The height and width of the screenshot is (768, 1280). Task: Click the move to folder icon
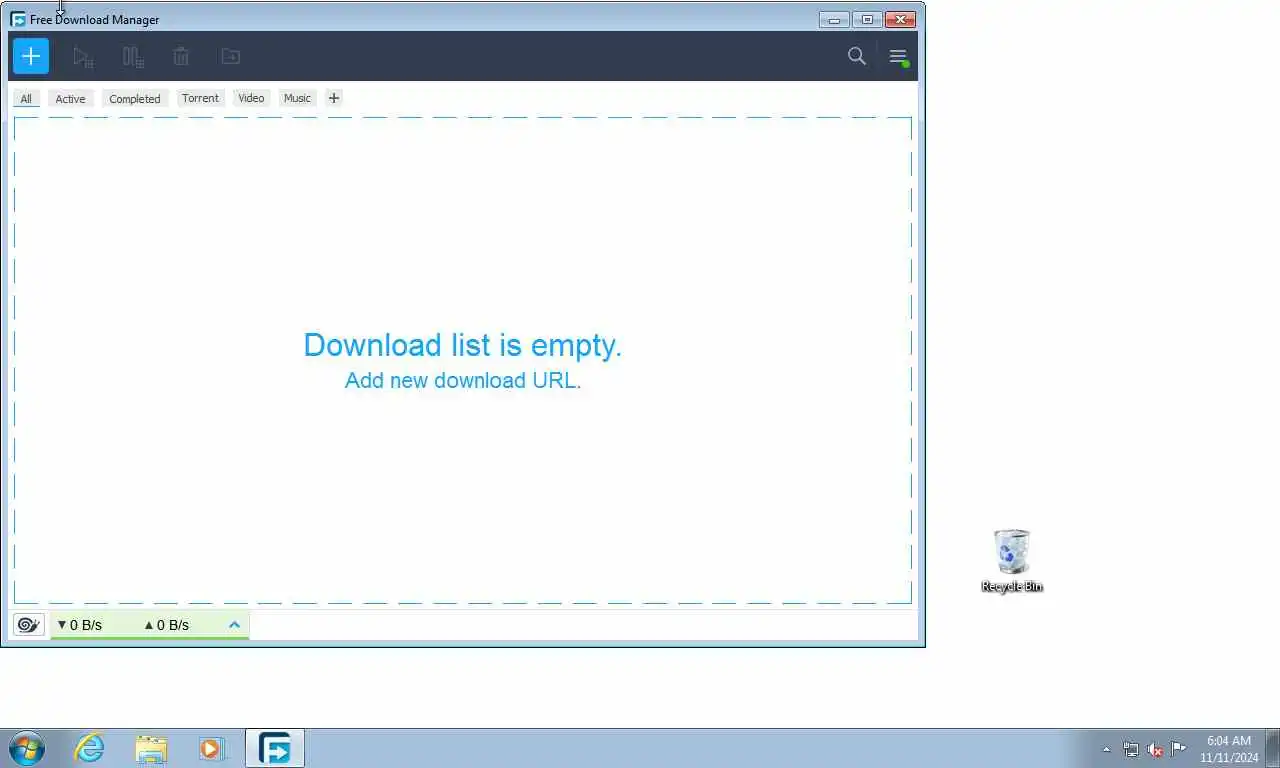click(231, 57)
